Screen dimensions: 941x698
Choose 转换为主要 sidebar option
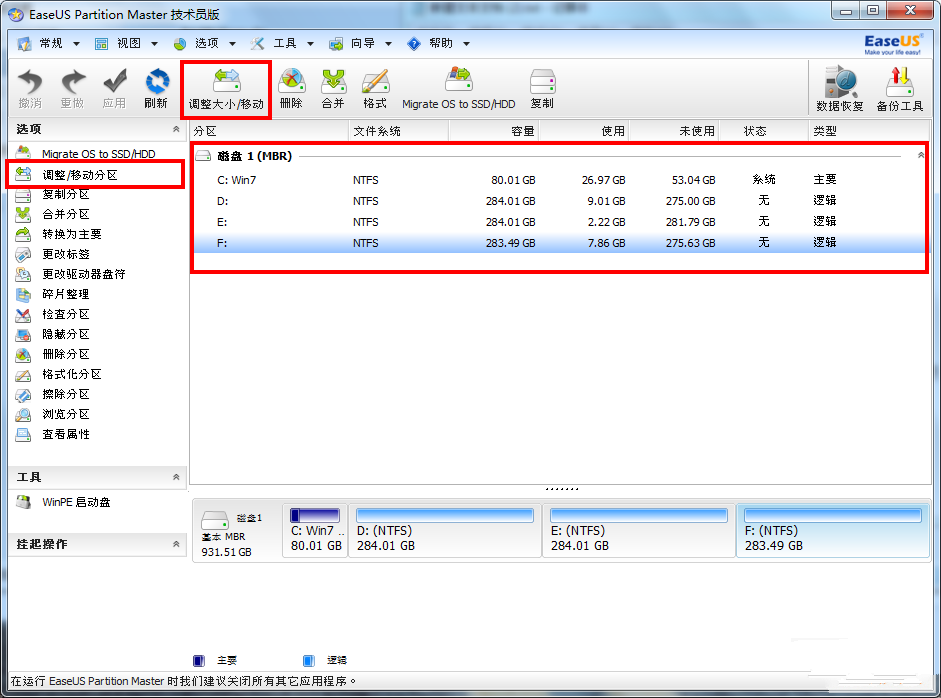point(59,234)
